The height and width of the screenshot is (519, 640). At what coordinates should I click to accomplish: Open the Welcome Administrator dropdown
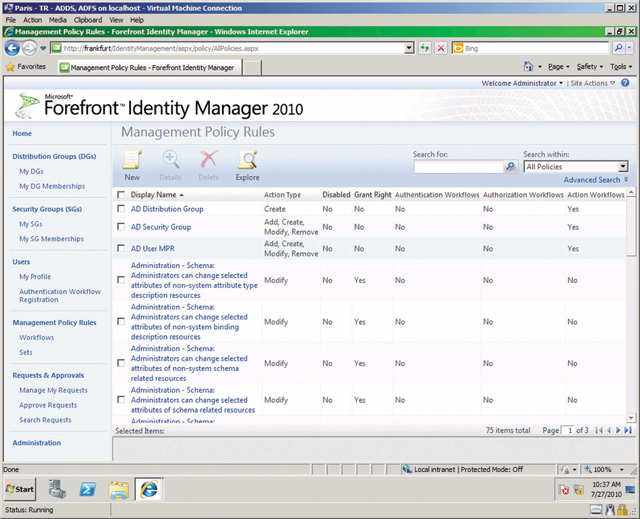522,83
